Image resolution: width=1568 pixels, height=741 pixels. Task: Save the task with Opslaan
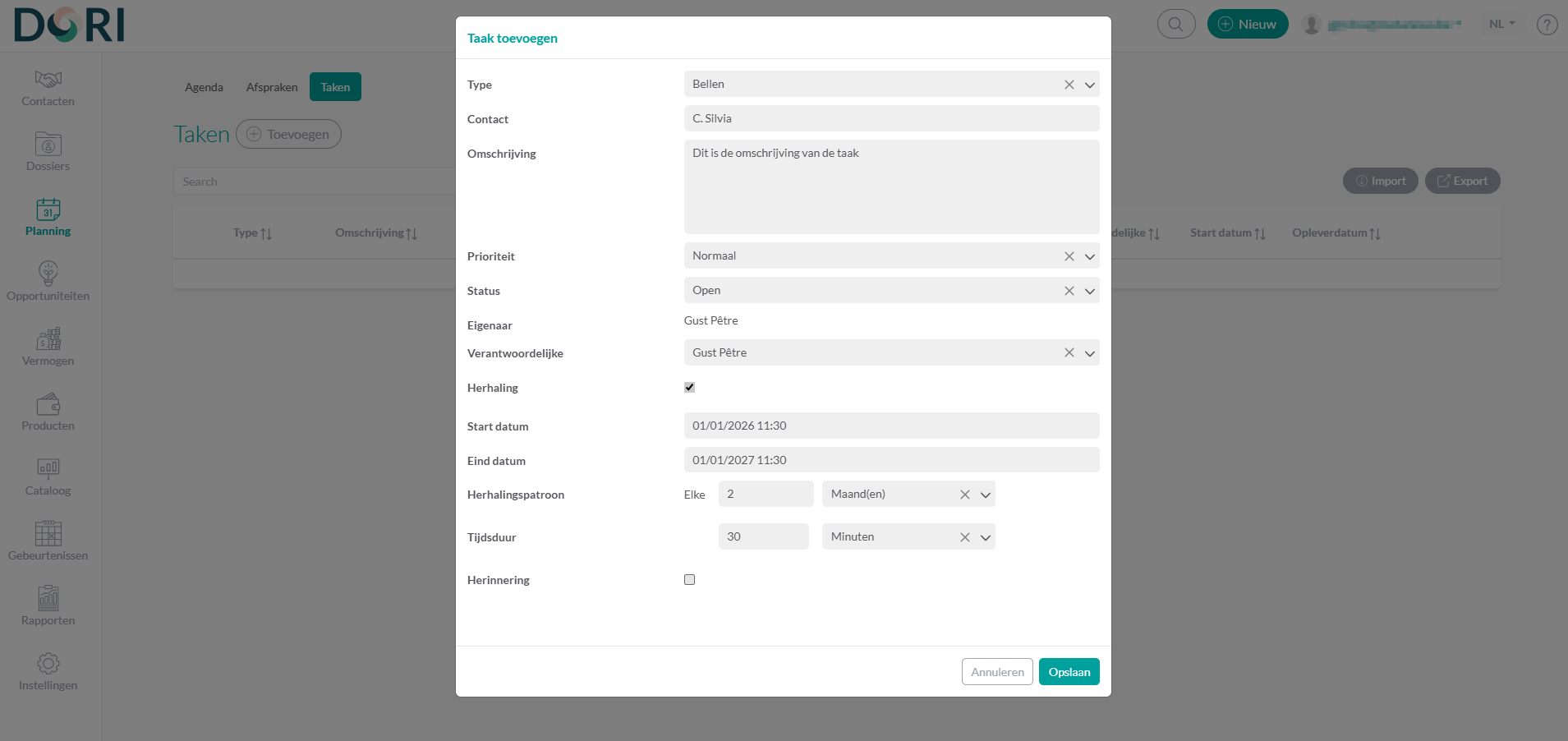(1069, 672)
